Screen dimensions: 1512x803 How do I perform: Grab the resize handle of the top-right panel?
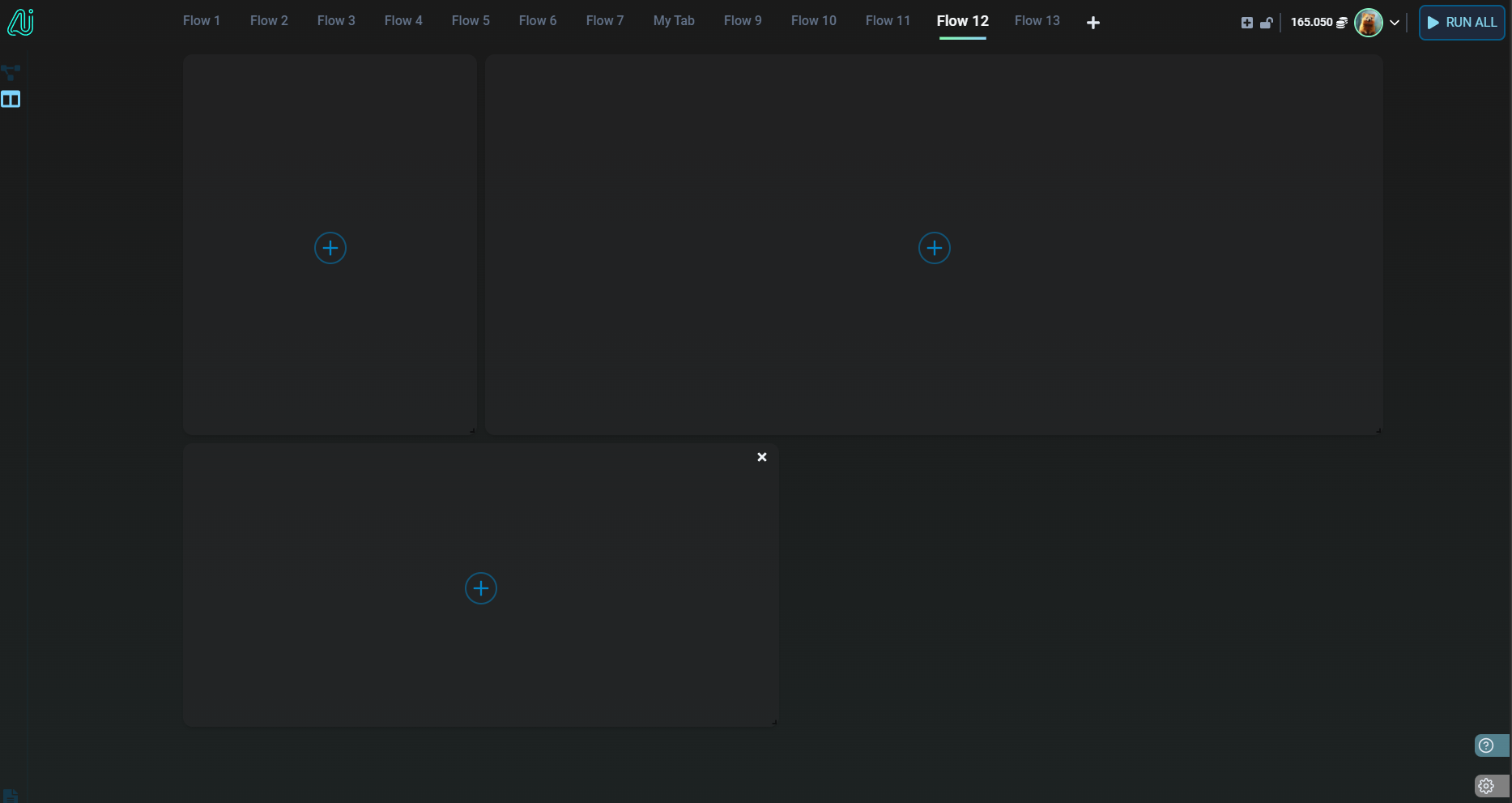[x=1378, y=430]
